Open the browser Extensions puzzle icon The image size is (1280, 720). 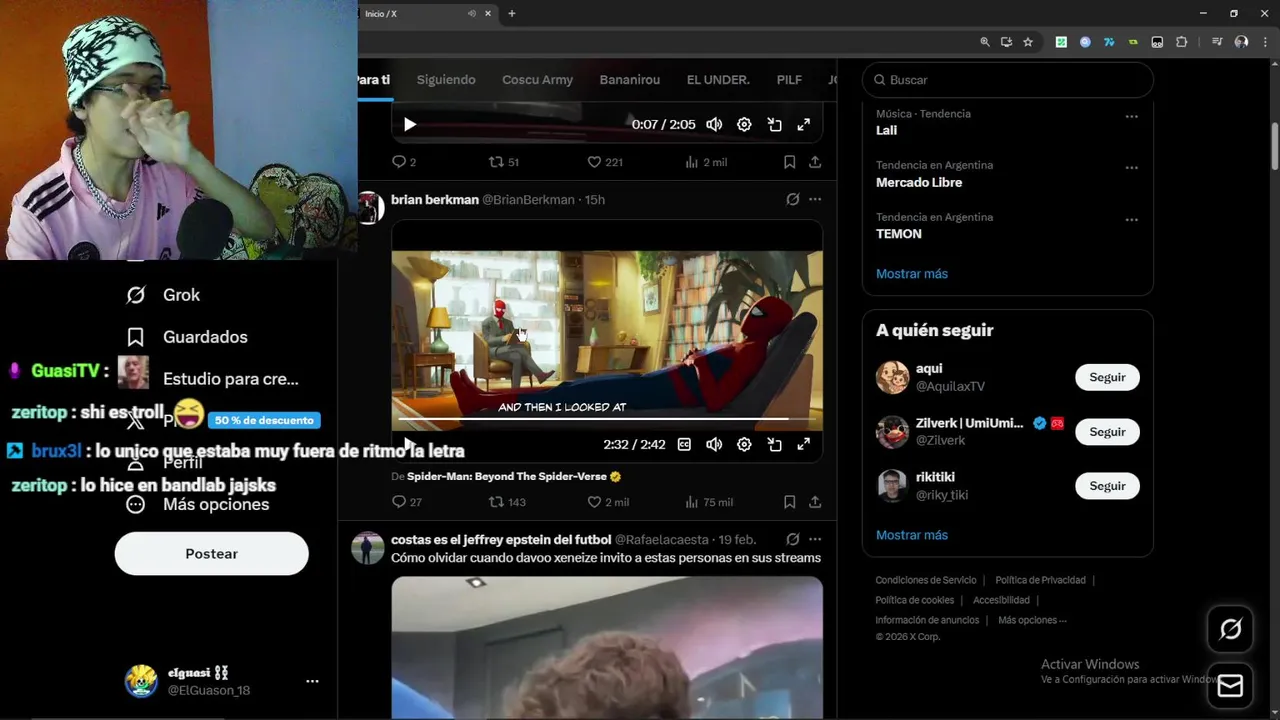point(1182,42)
